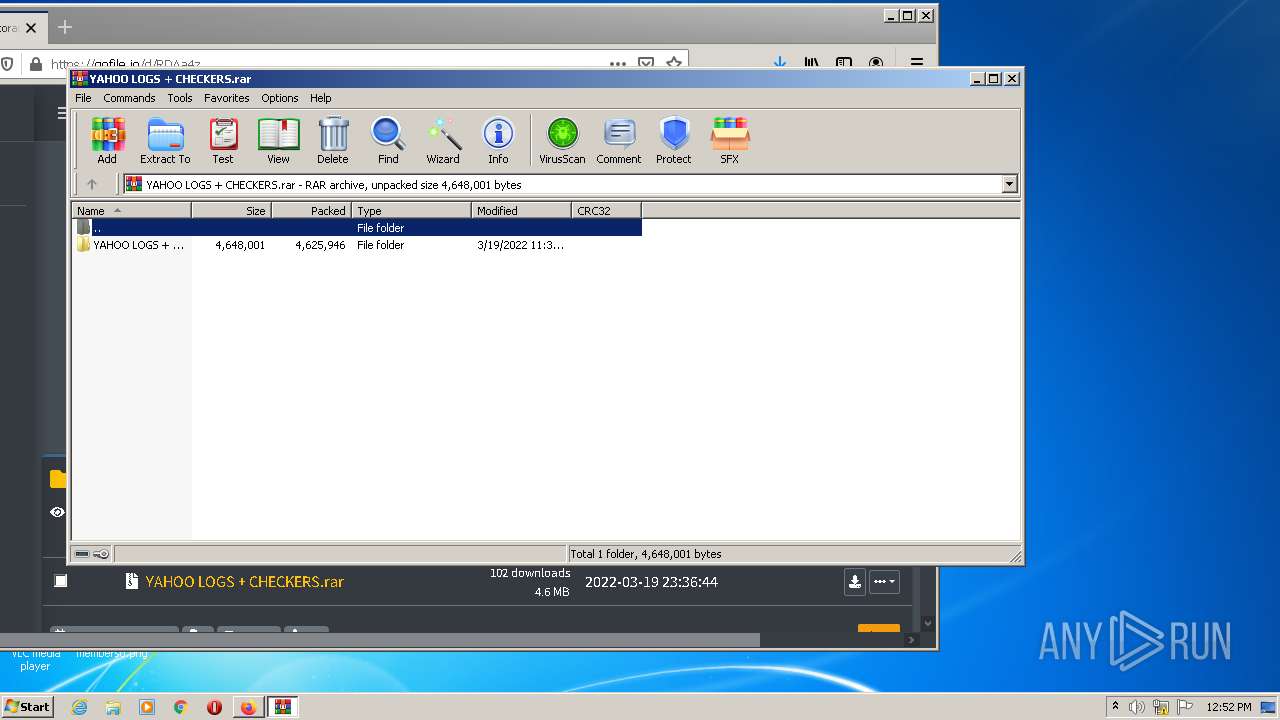Image resolution: width=1280 pixels, height=720 pixels.
Task: Open the Tools menu
Action: [x=180, y=98]
